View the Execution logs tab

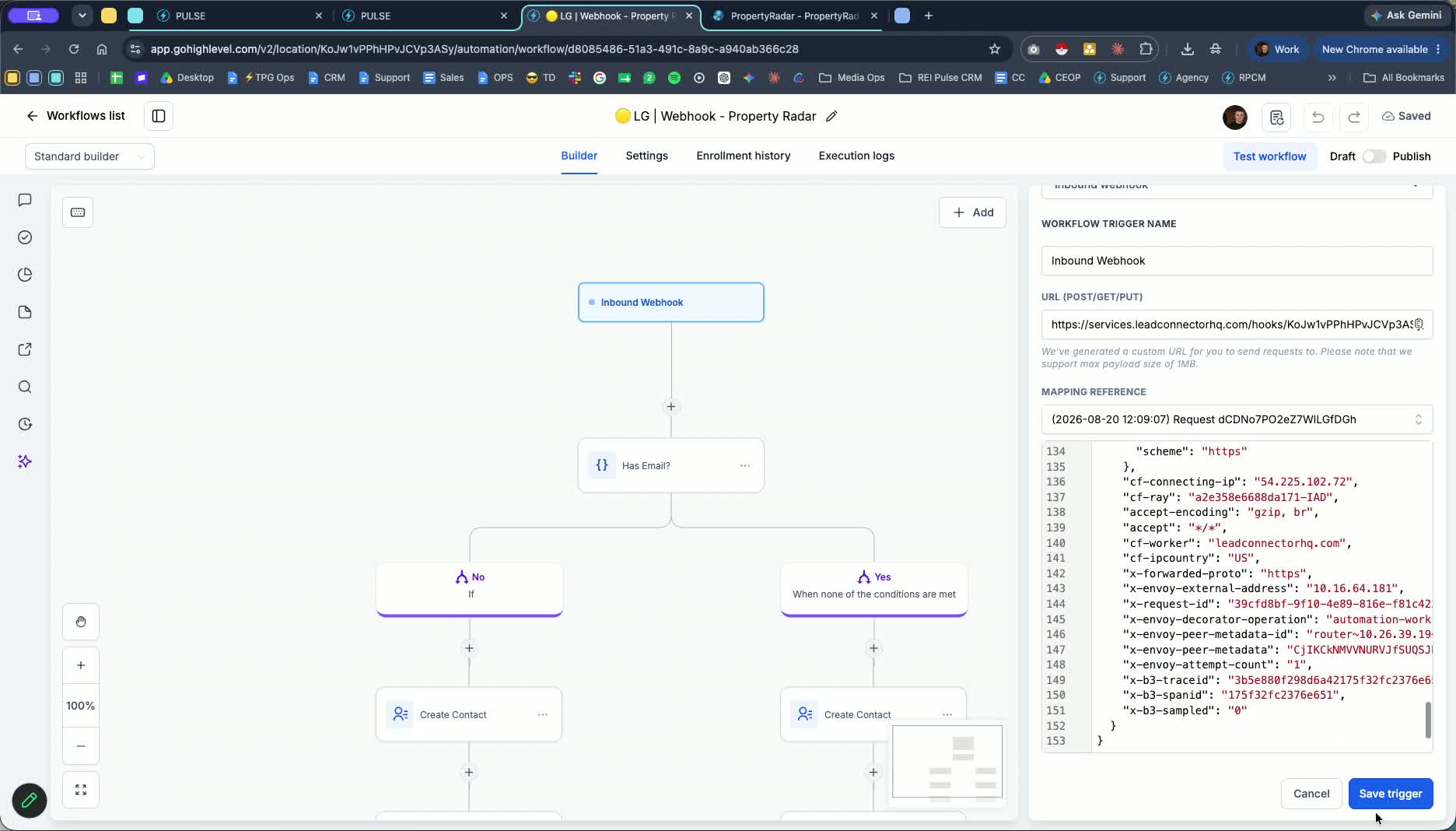(x=856, y=156)
